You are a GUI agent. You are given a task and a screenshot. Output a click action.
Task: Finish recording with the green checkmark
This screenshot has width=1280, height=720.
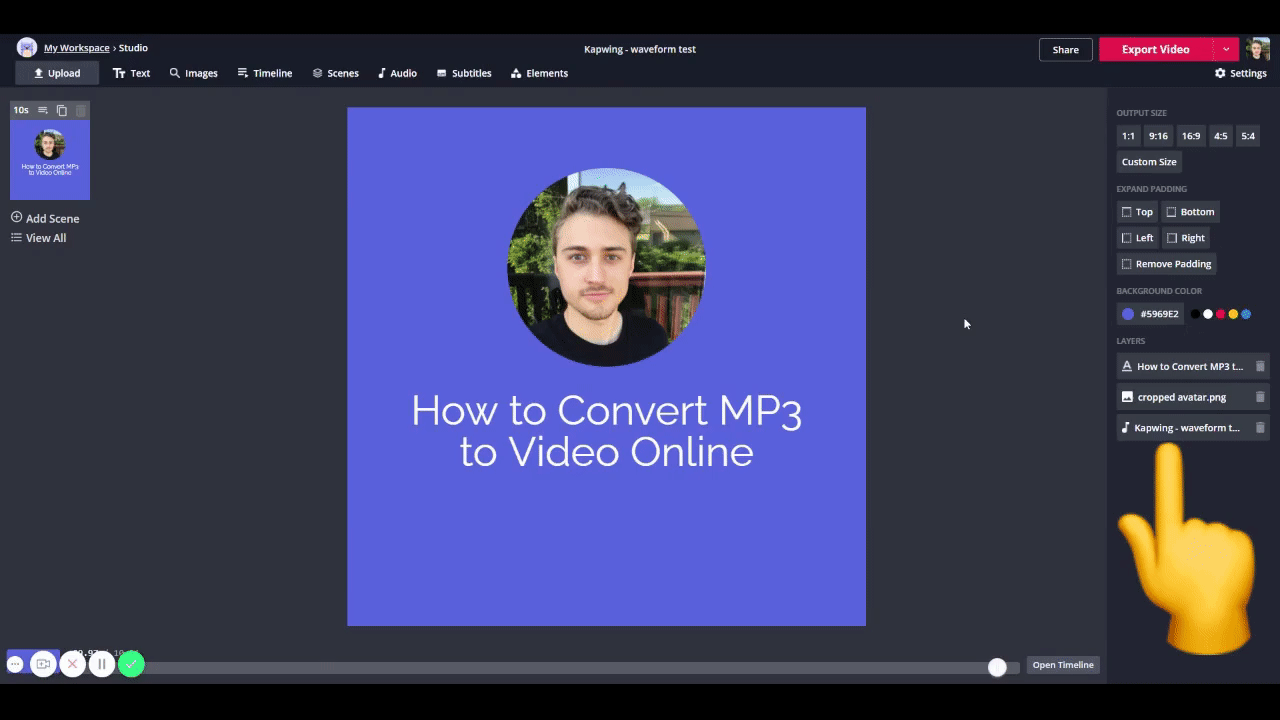pyautogui.click(x=131, y=664)
